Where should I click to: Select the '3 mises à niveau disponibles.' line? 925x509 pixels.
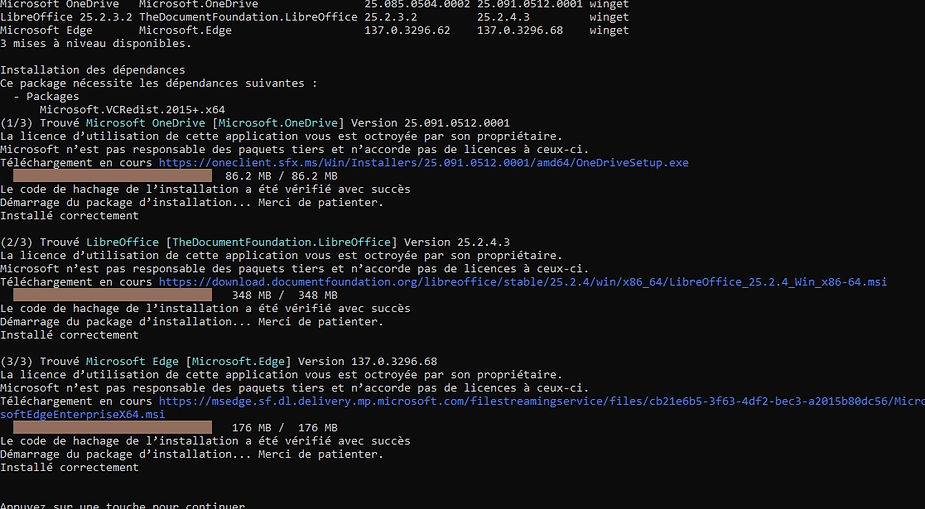pyautogui.click(x=96, y=44)
